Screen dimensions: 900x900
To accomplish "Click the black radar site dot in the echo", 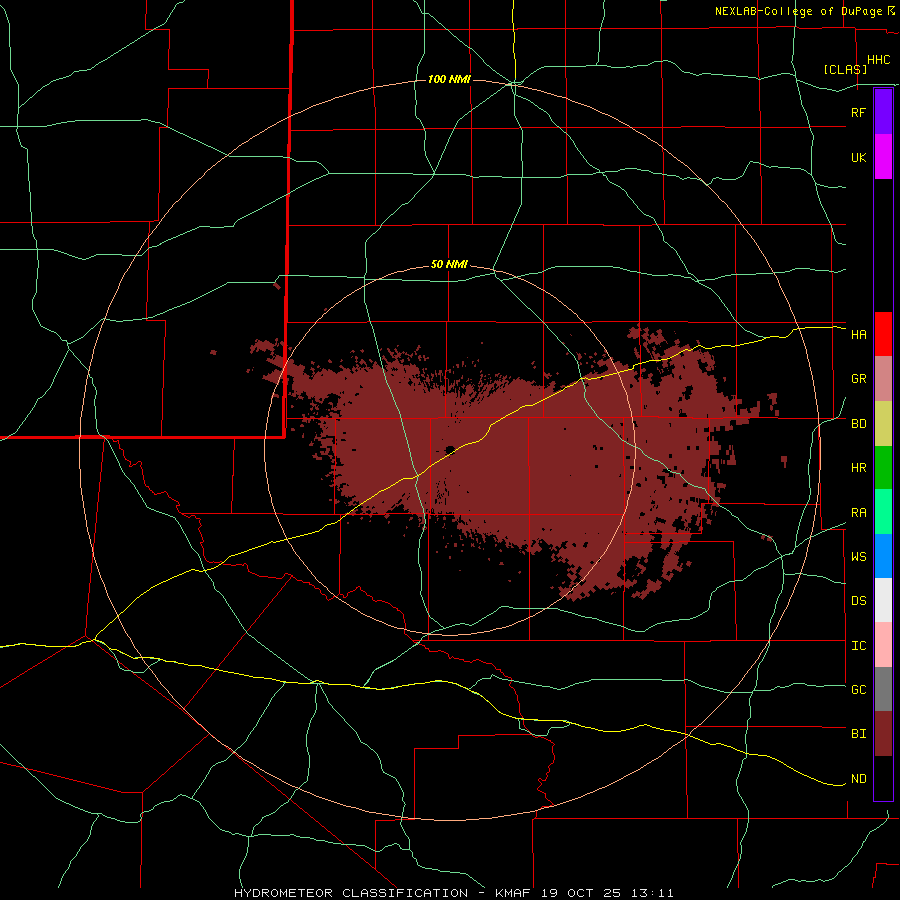I will (x=450, y=449).
